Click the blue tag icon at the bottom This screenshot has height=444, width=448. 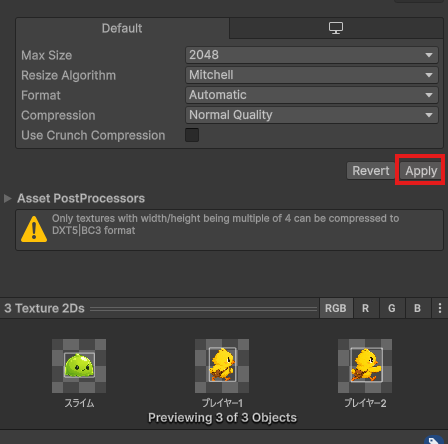pos(435,440)
